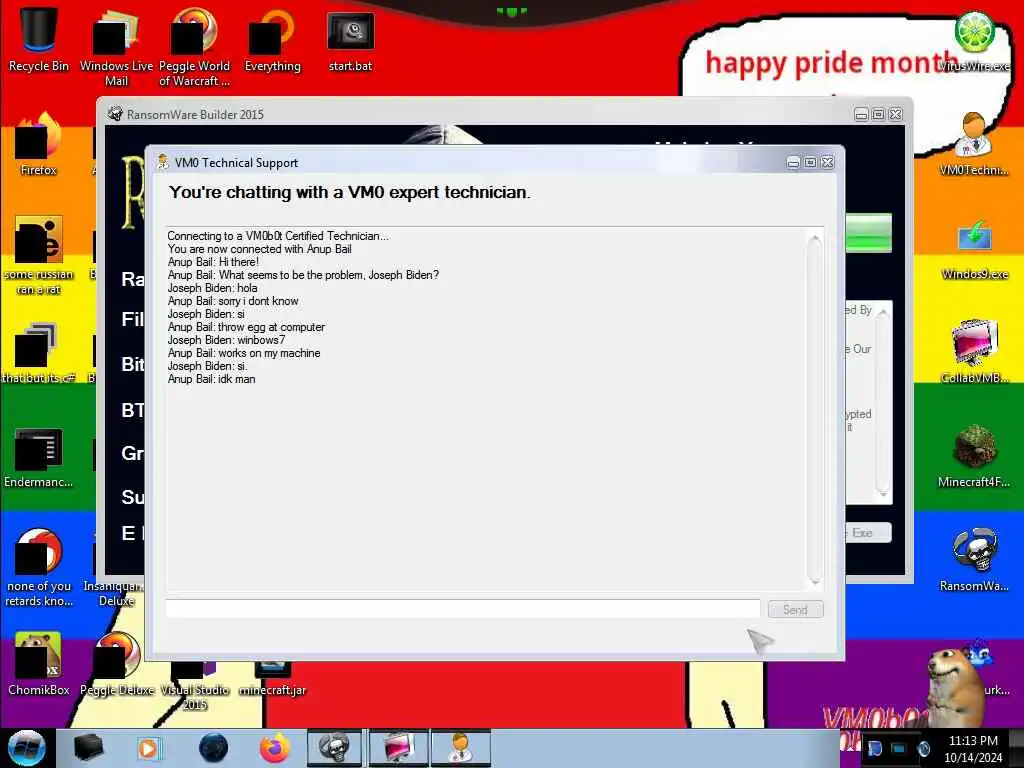The image size is (1024, 768).
Task: Click the heading 'You're chatting with a VM0 expert technician.'
Action: (x=349, y=193)
